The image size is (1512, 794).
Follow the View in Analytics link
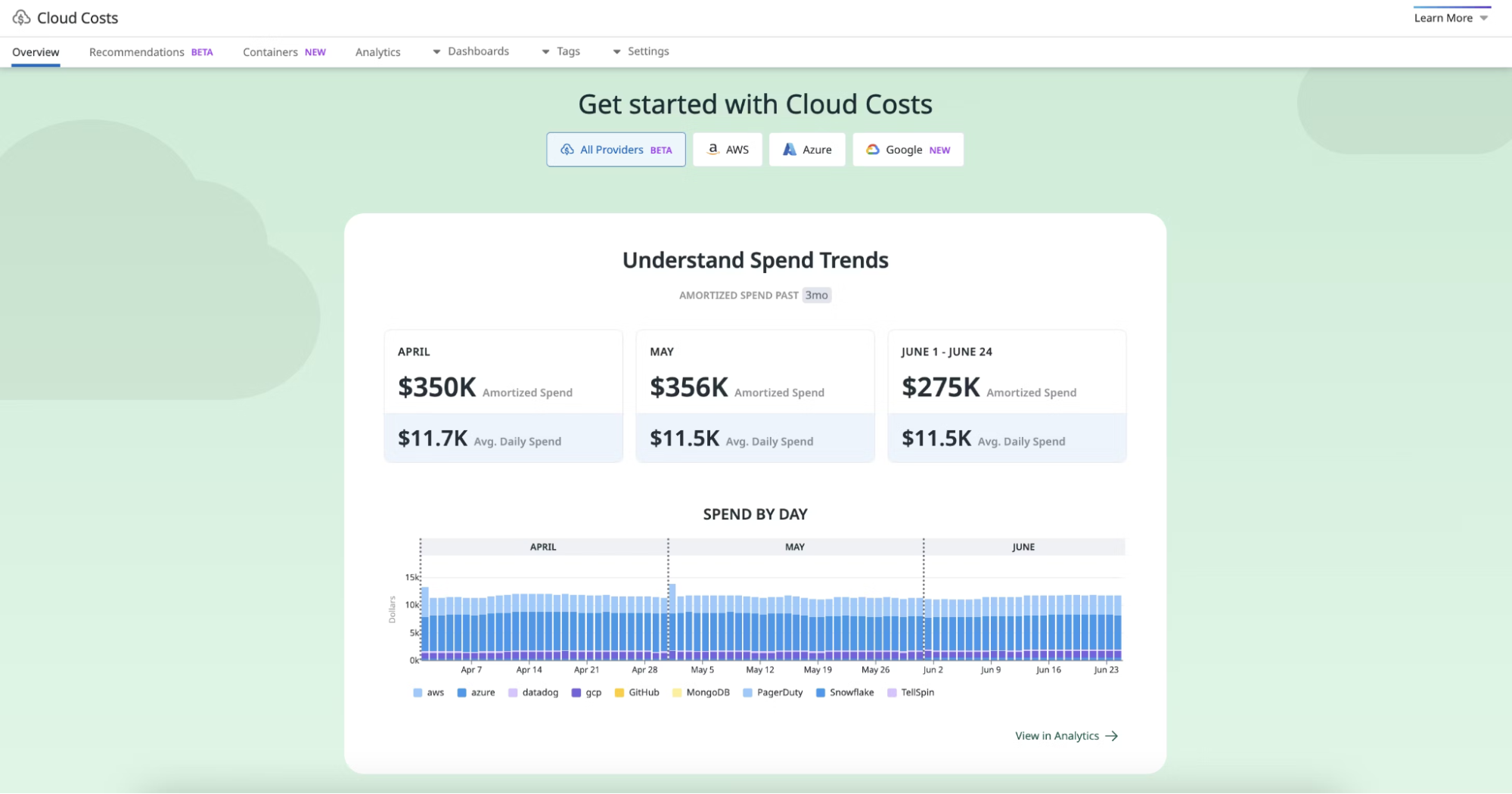[1066, 736]
